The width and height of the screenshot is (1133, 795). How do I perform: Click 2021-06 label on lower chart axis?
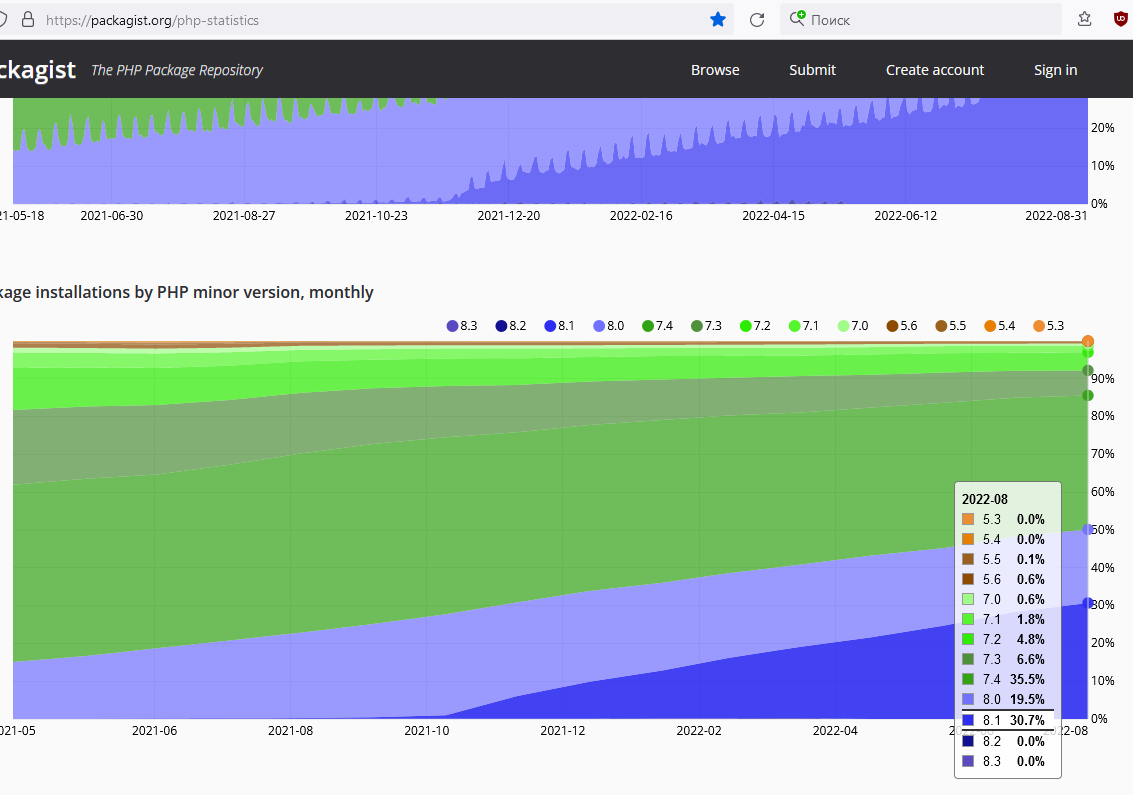(154, 731)
